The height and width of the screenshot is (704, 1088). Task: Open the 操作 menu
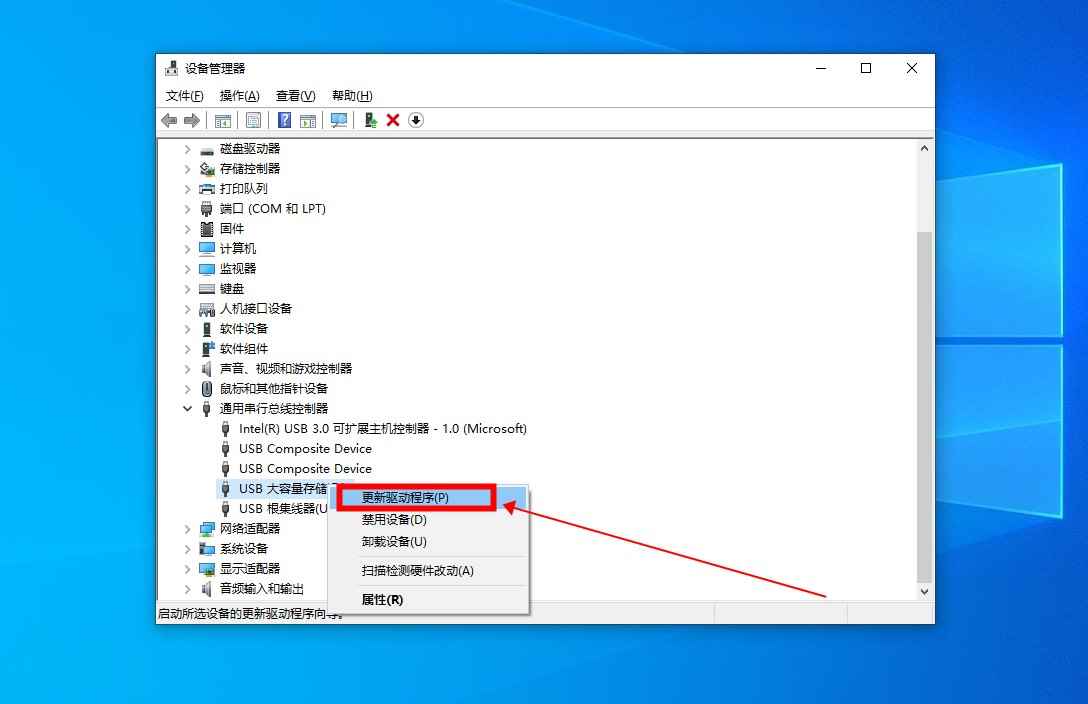pyautogui.click(x=238, y=95)
